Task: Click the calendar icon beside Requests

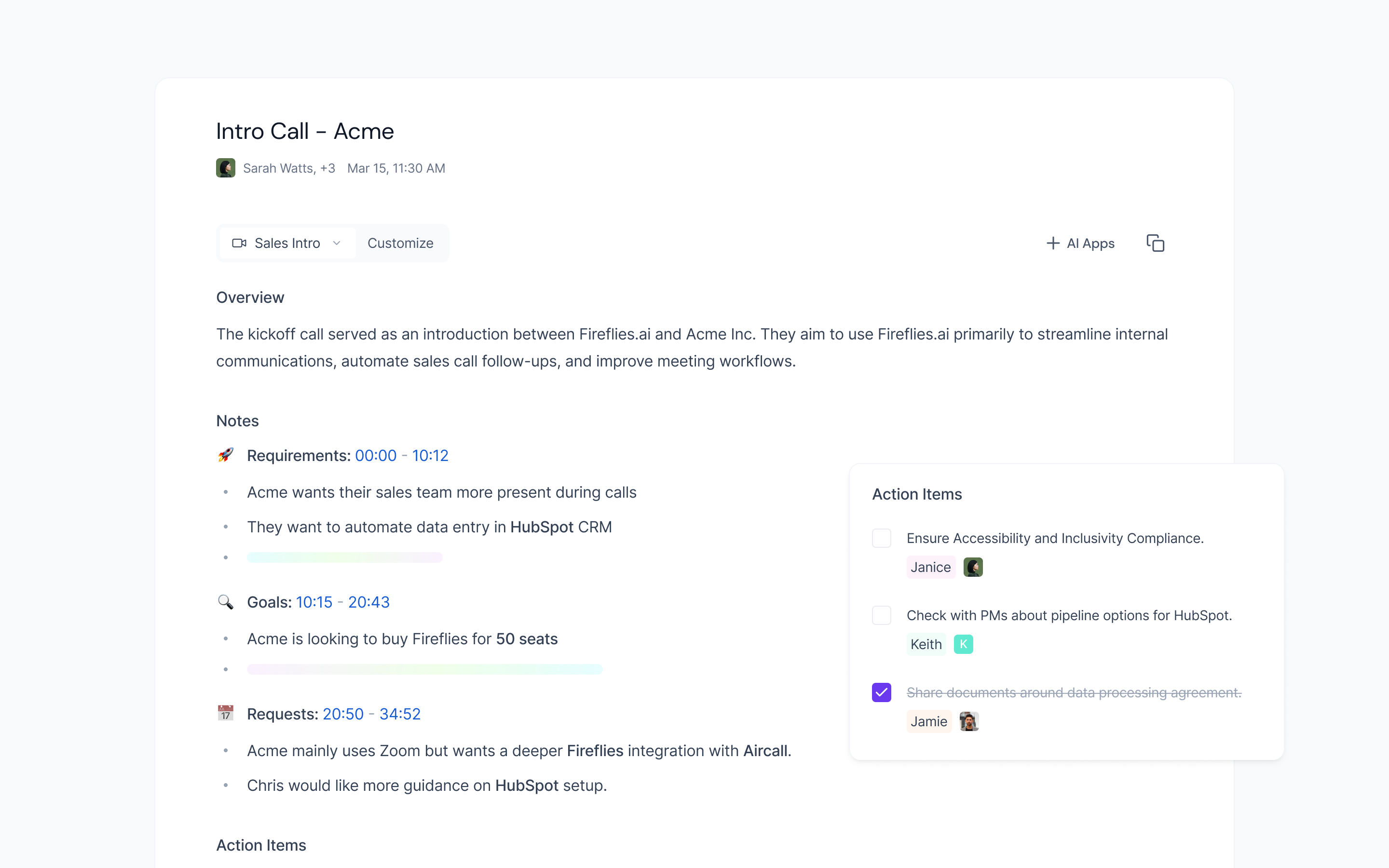Action: 226,713
